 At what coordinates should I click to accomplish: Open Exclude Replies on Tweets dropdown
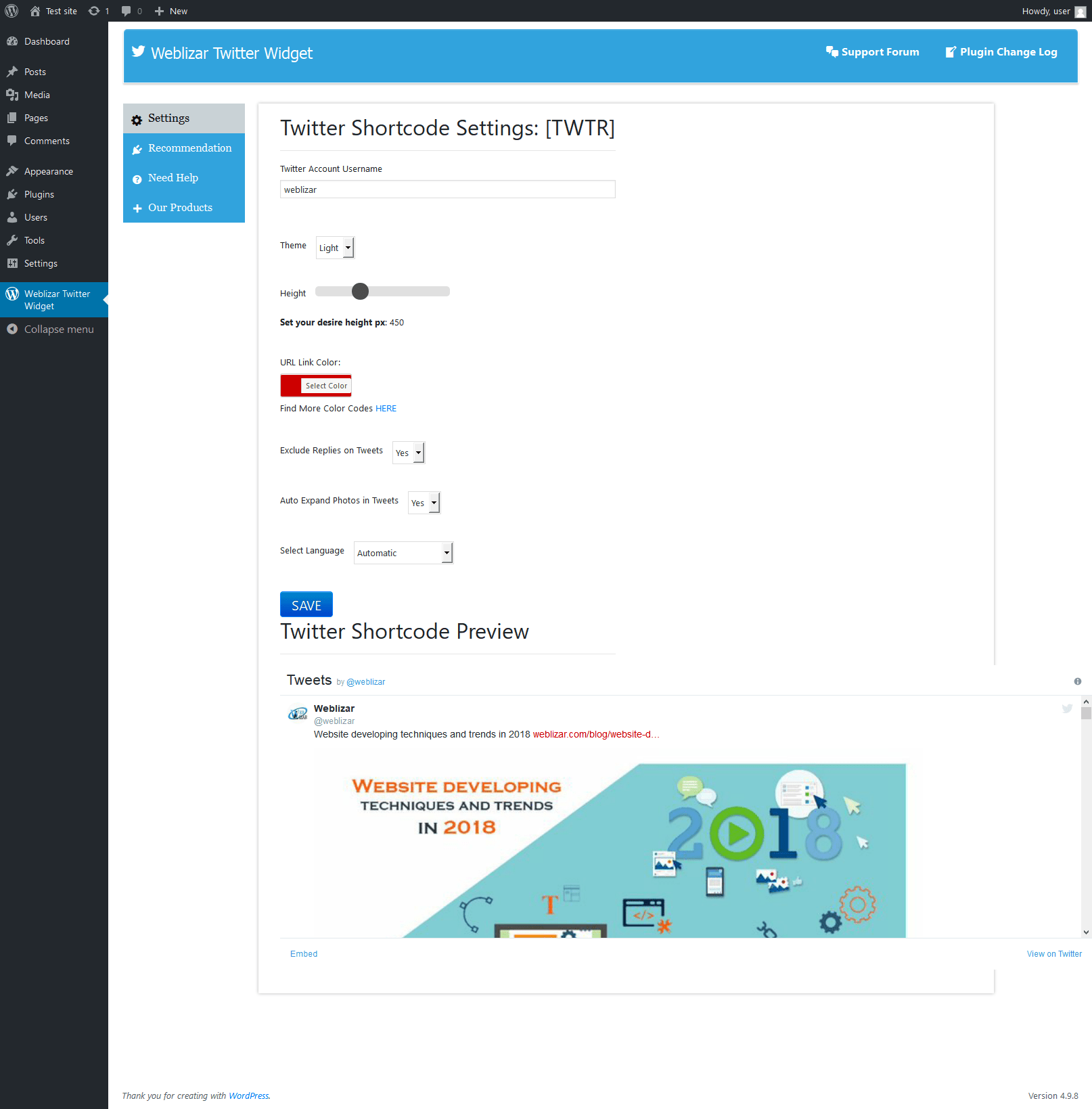[x=409, y=453]
